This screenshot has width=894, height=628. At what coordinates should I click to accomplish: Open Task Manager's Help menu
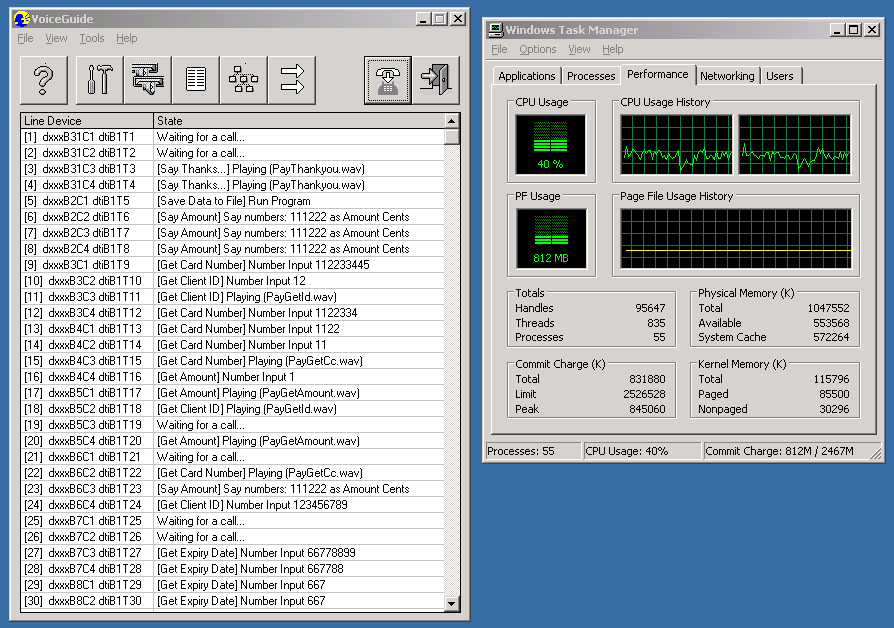point(612,49)
